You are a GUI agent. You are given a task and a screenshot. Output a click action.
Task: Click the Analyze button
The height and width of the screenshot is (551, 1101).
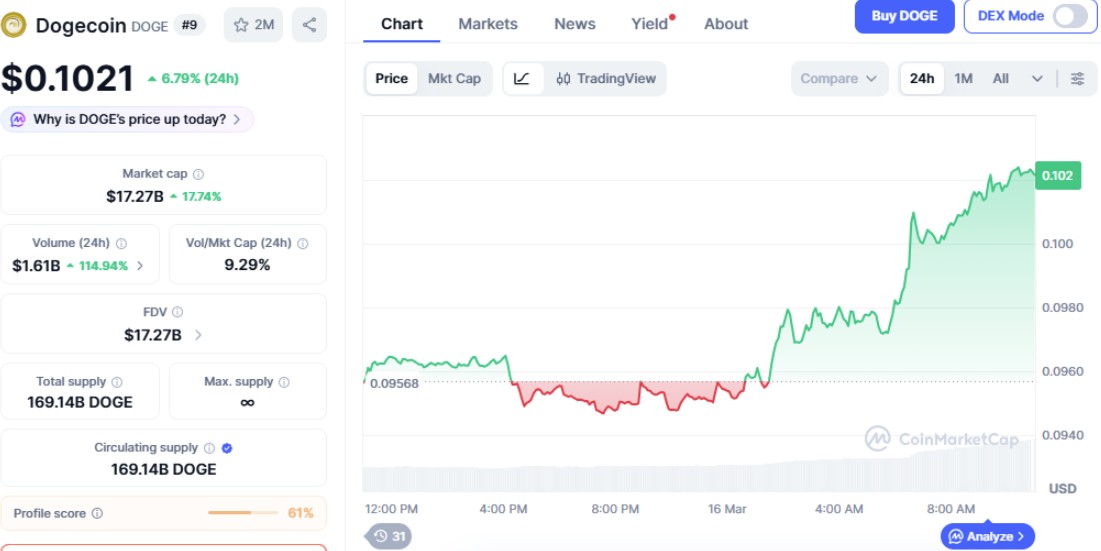[987, 536]
